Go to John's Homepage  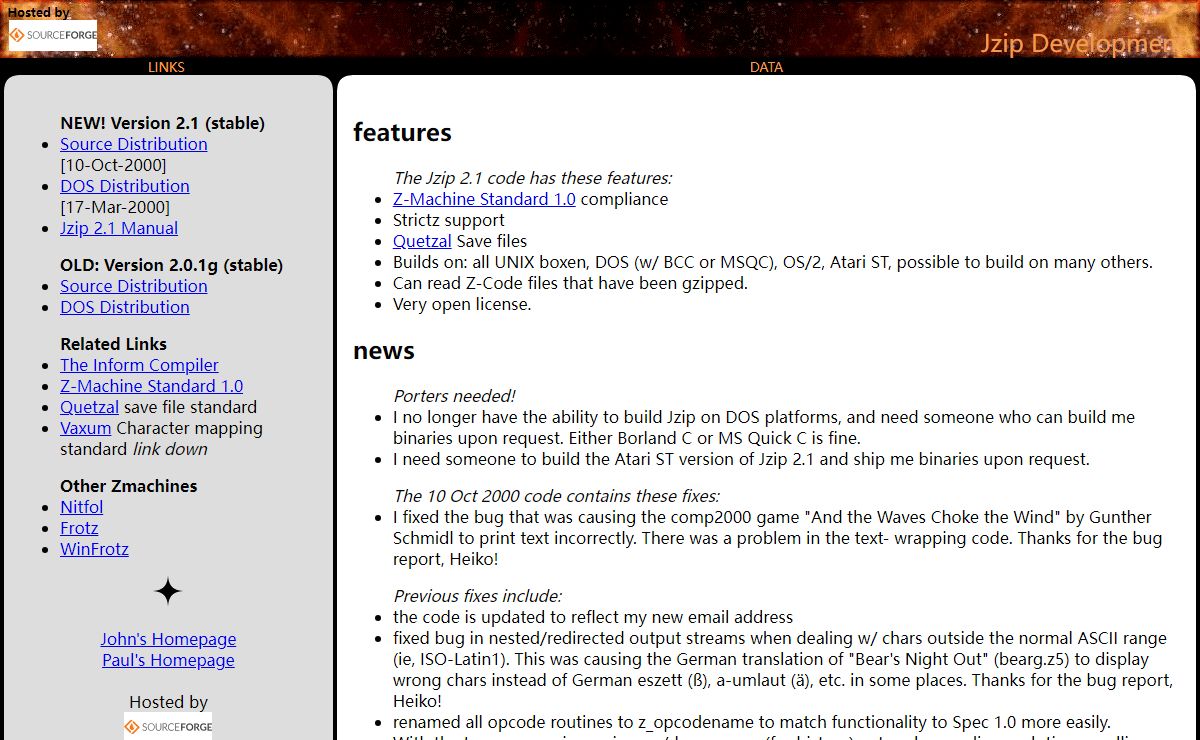(168, 639)
